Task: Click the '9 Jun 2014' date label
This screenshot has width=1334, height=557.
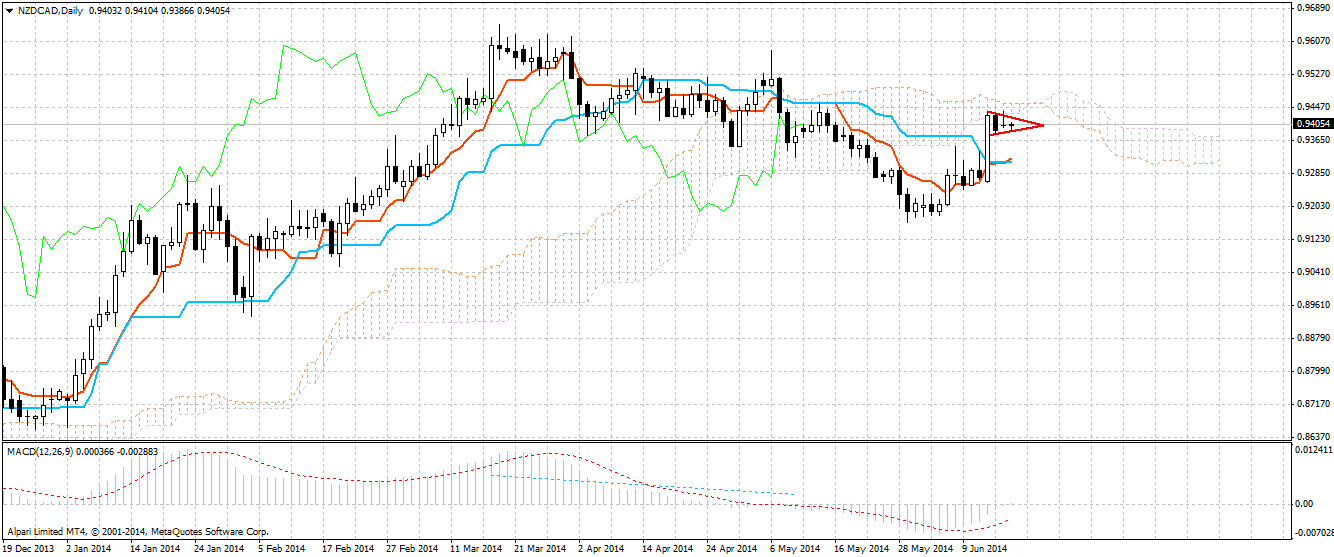Action: [x=985, y=549]
